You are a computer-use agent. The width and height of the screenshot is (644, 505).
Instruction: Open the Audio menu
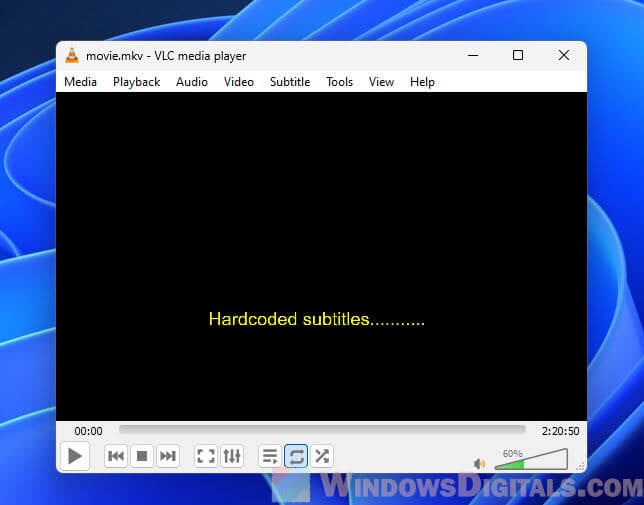[192, 82]
